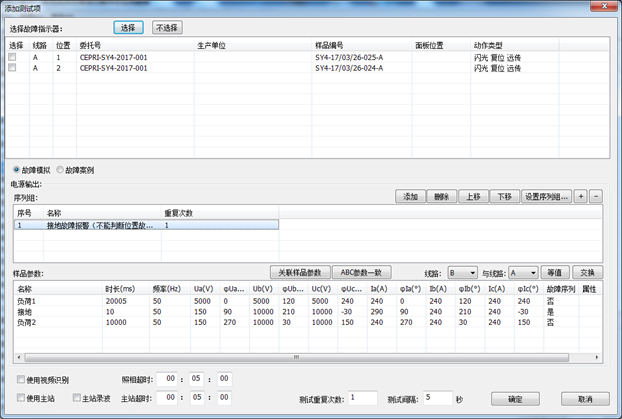The height and width of the screenshot is (419, 622).
Task: Click the plus button beside 设置序列组
Action: pyautogui.click(x=582, y=197)
